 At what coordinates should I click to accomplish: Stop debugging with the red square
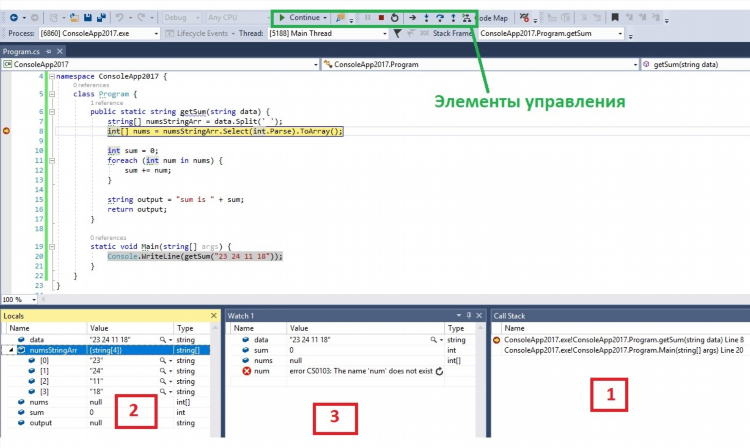(381, 18)
